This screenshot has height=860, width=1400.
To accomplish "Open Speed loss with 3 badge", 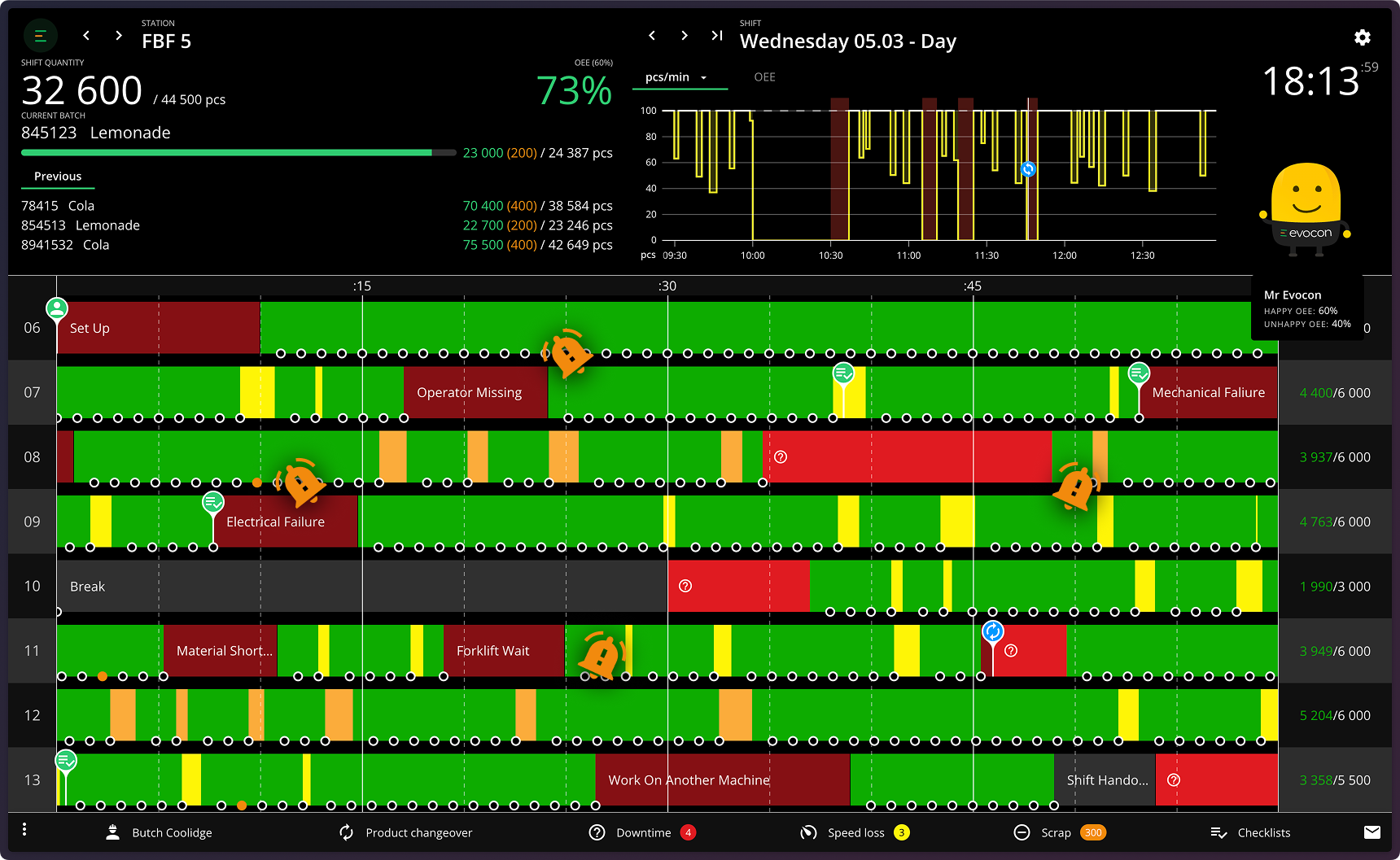I will [x=855, y=832].
